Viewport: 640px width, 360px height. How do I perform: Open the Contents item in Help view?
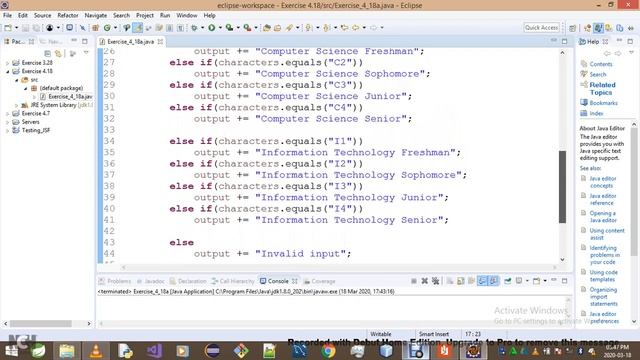[600, 64]
